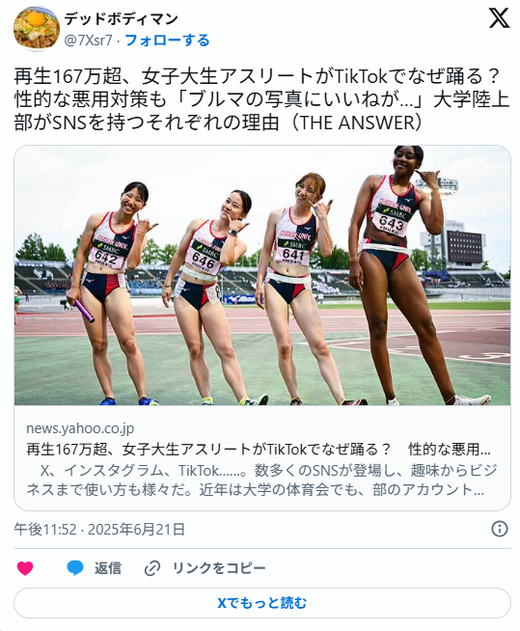Open the food bowl profile avatar
520x631 pixels.
click(37, 29)
